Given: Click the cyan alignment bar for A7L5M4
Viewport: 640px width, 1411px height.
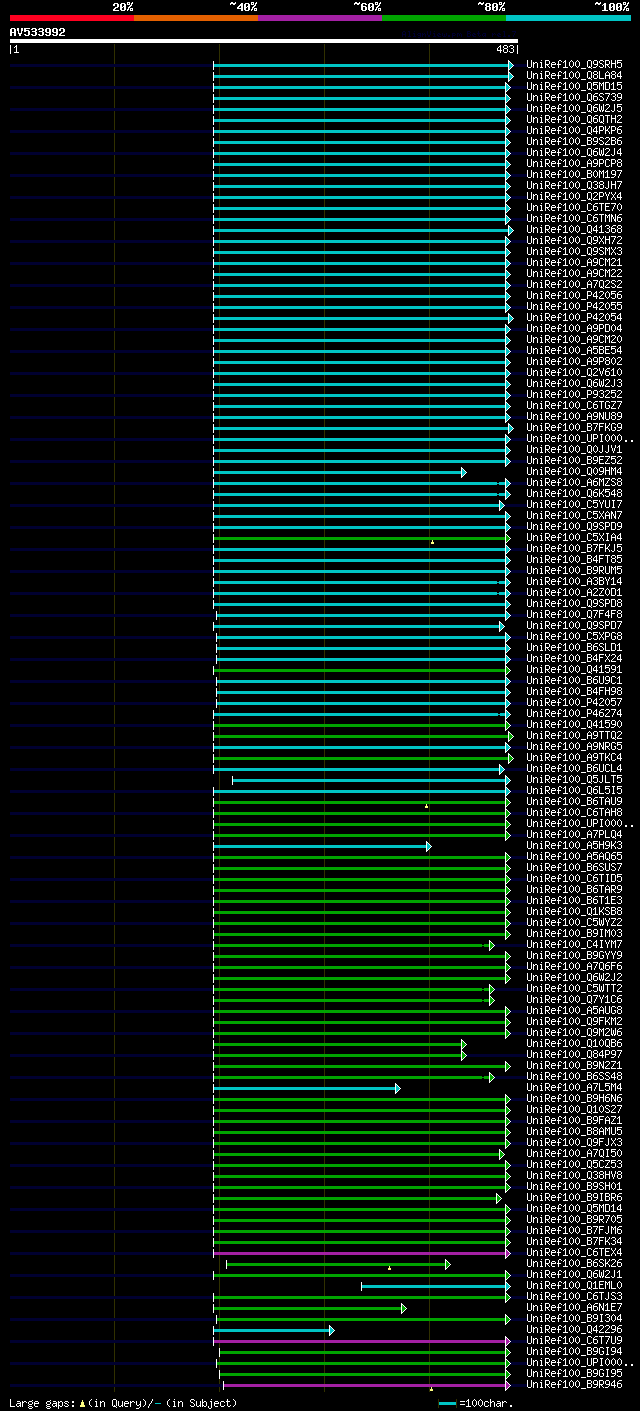Looking at the screenshot, I should 305,1088.
